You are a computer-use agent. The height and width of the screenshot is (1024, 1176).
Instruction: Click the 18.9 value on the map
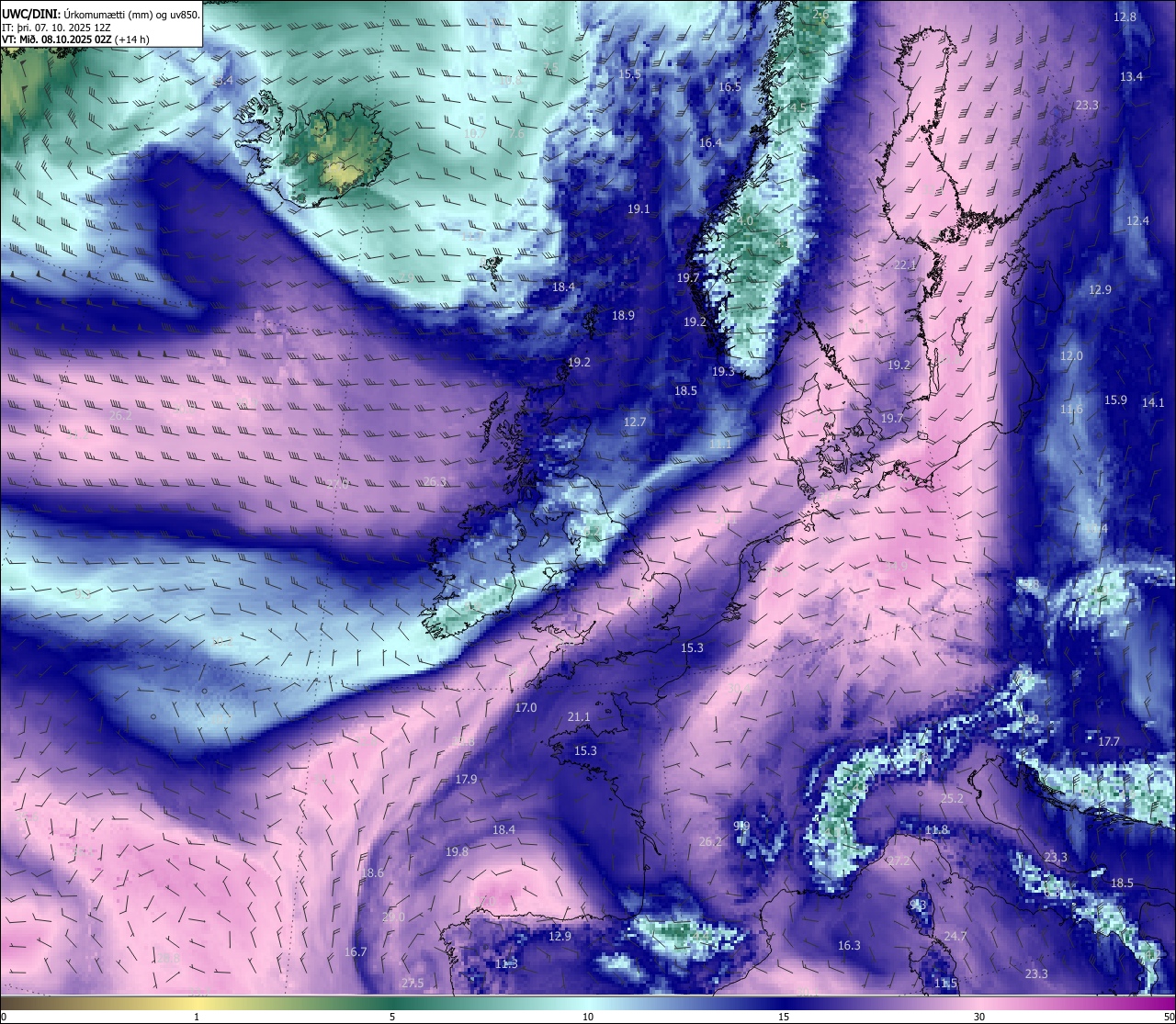(623, 315)
